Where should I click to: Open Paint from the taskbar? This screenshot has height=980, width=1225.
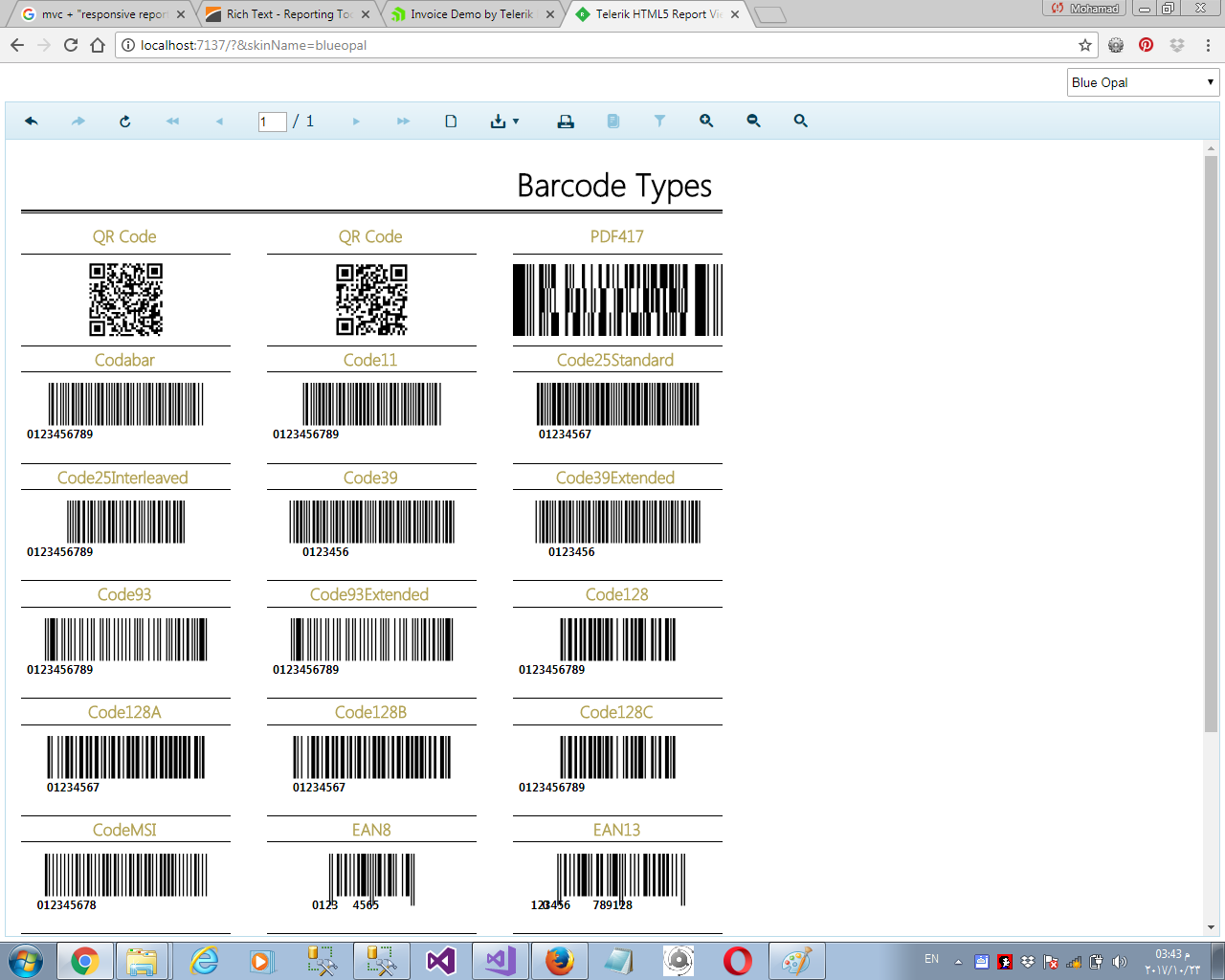point(796,961)
